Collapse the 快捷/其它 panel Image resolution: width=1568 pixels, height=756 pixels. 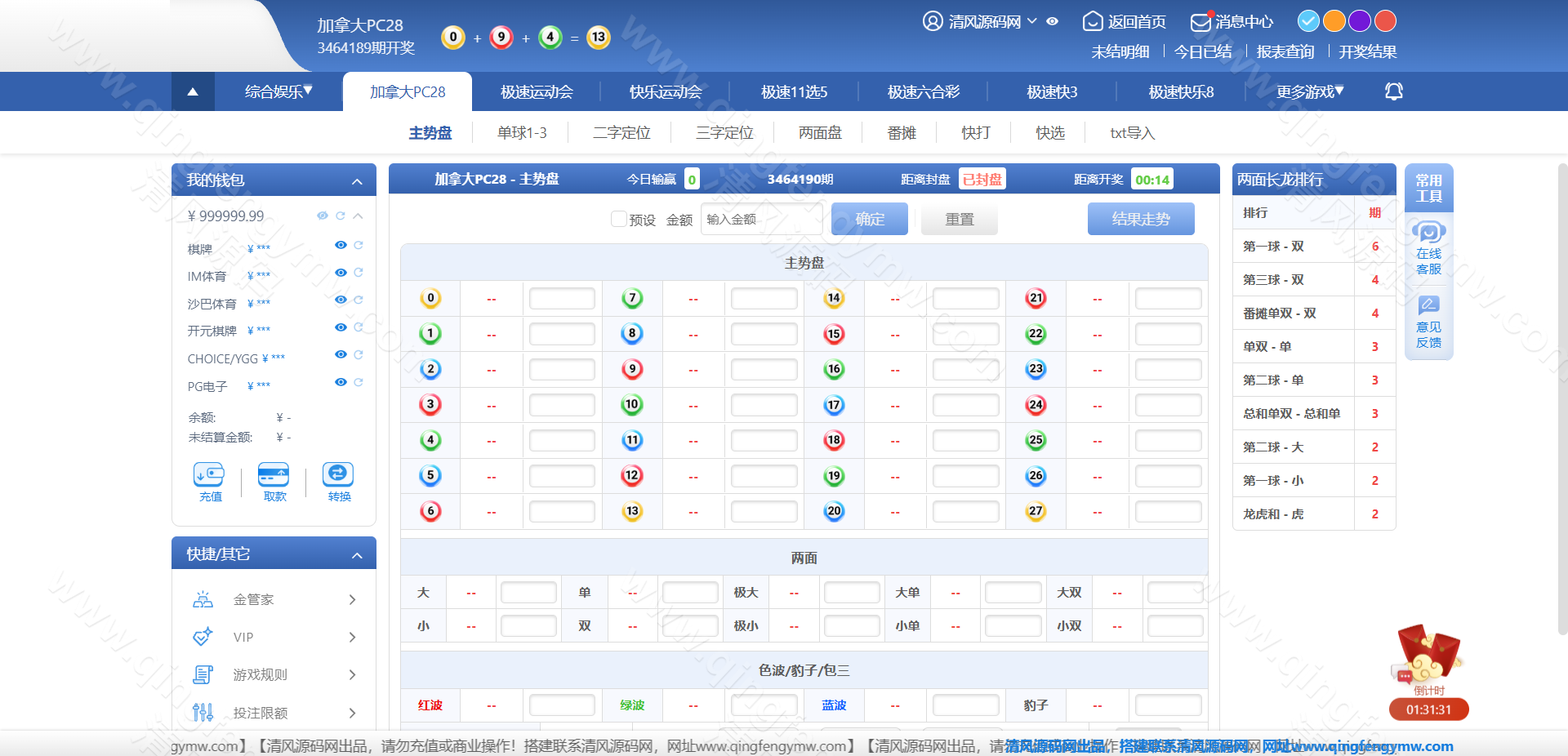(x=357, y=555)
